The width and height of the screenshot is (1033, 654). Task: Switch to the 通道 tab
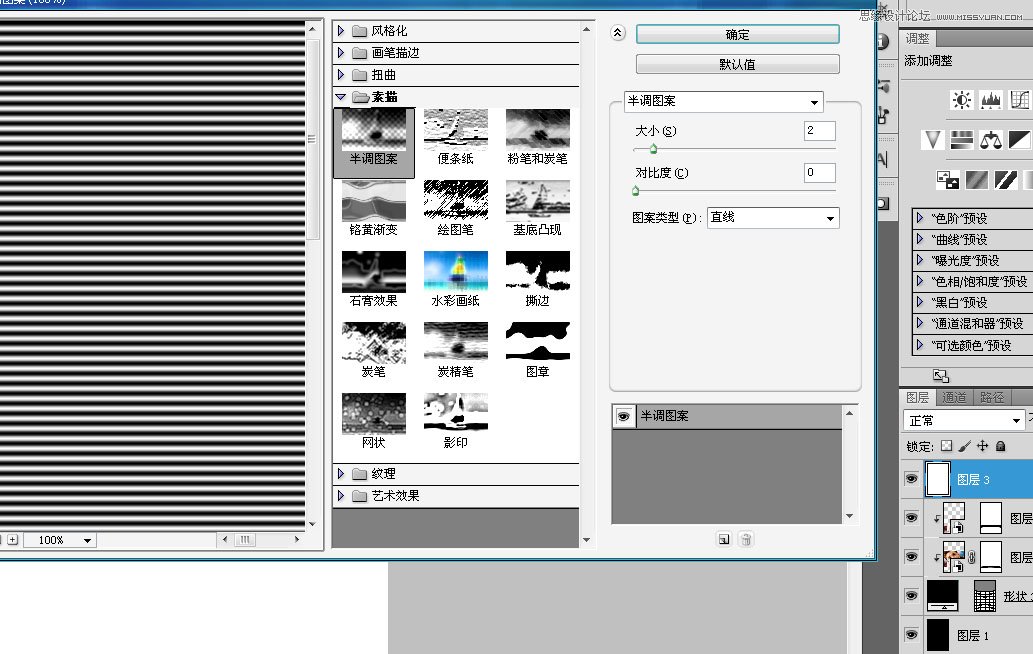tap(954, 397)
